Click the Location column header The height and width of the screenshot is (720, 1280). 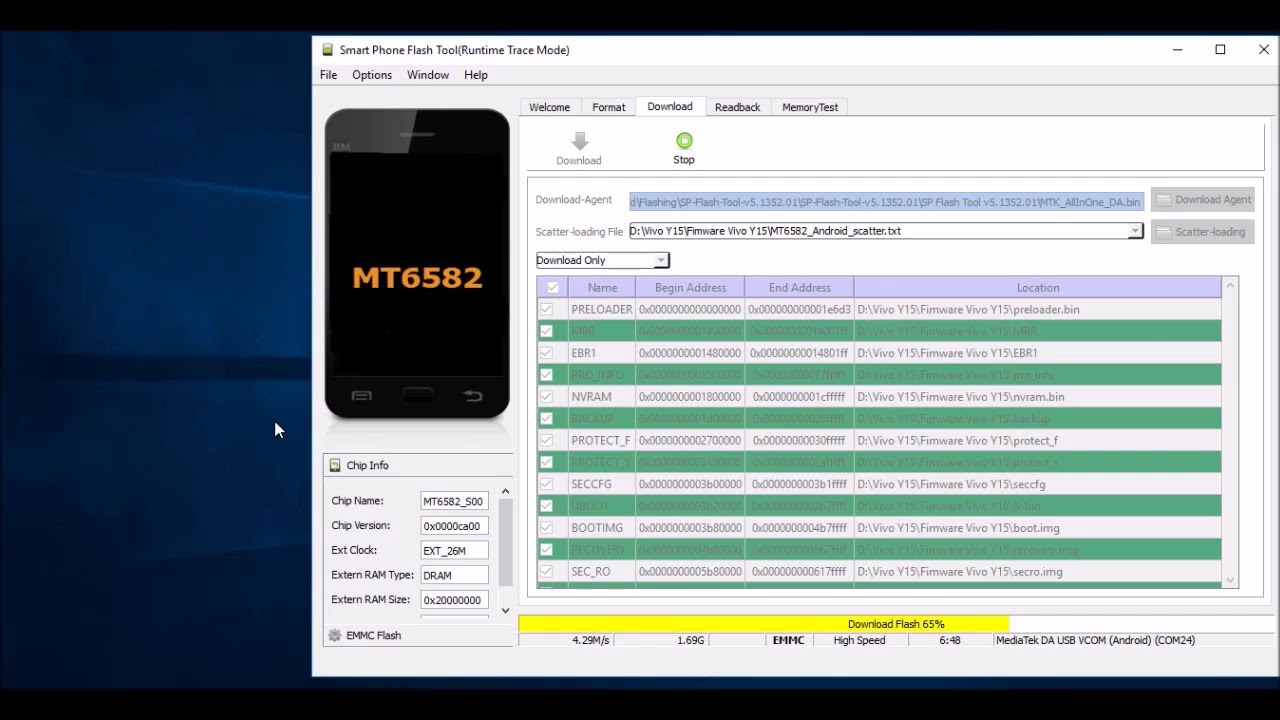(x=1038, y=288)
